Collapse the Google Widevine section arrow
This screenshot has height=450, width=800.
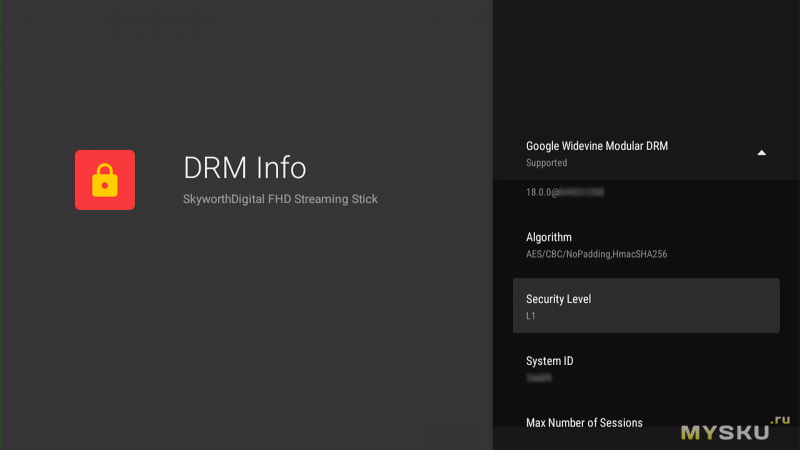[761, 153]
